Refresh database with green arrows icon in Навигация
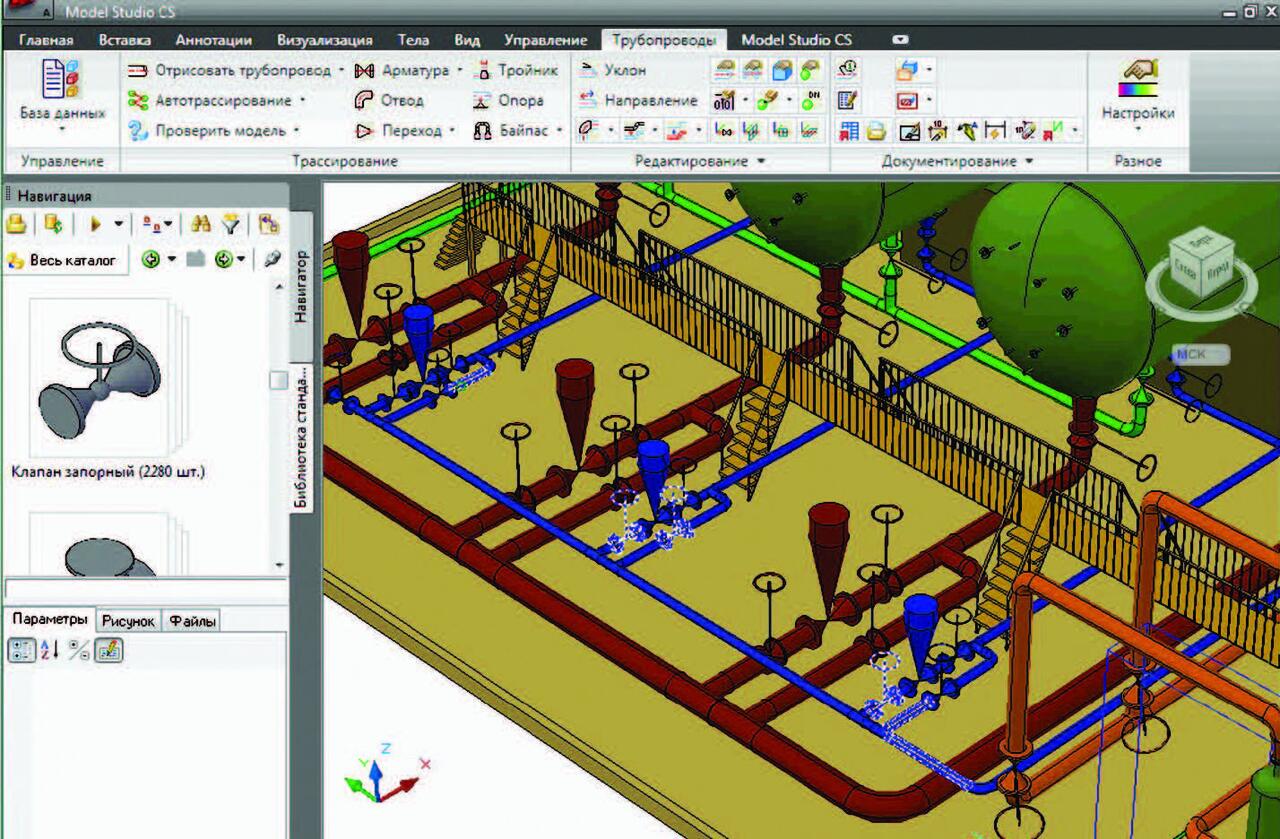Viewport: 1280px width, 839px height. click(x=53, y=224)
